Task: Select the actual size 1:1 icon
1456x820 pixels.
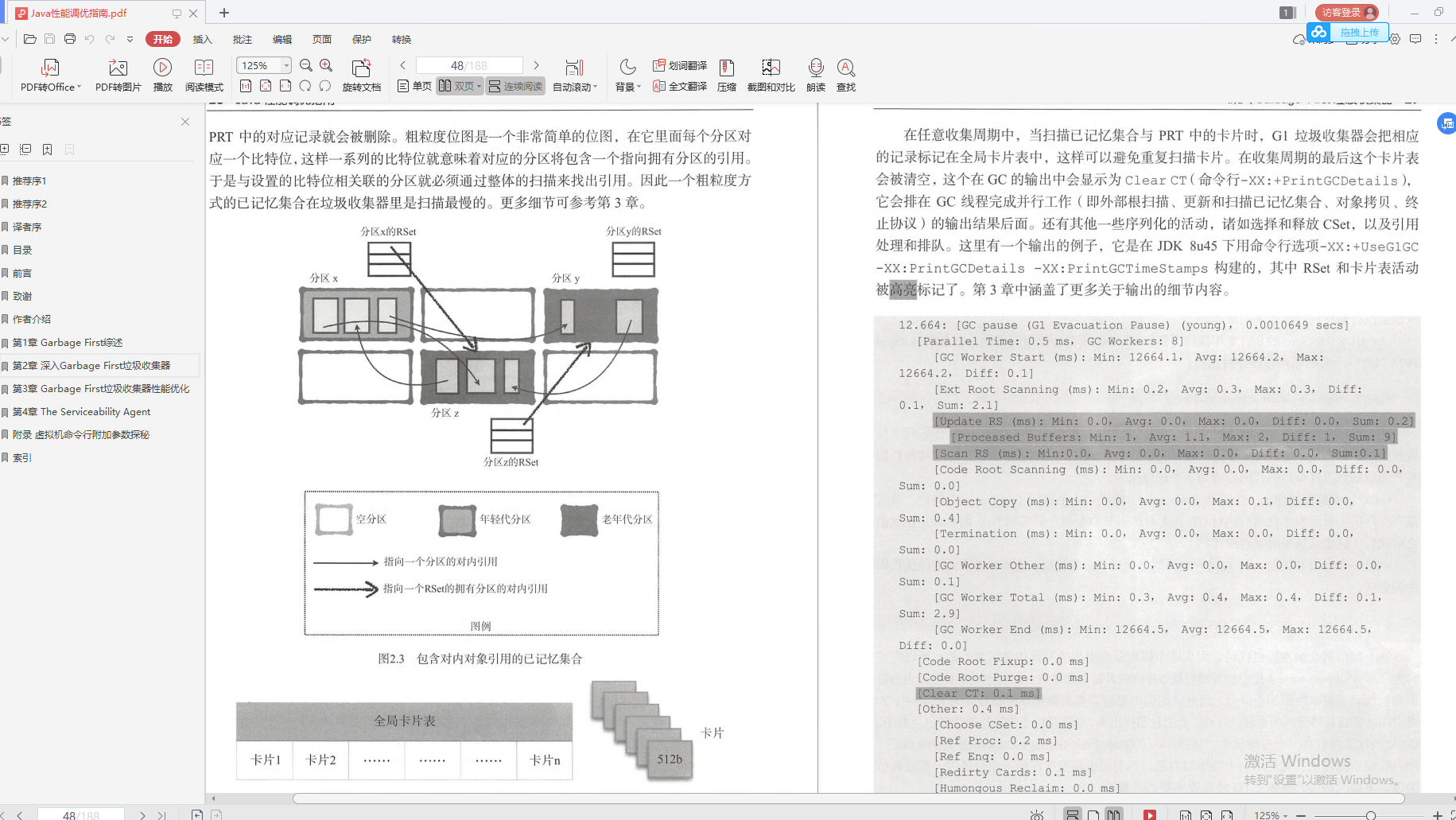Action: point(246,86)
